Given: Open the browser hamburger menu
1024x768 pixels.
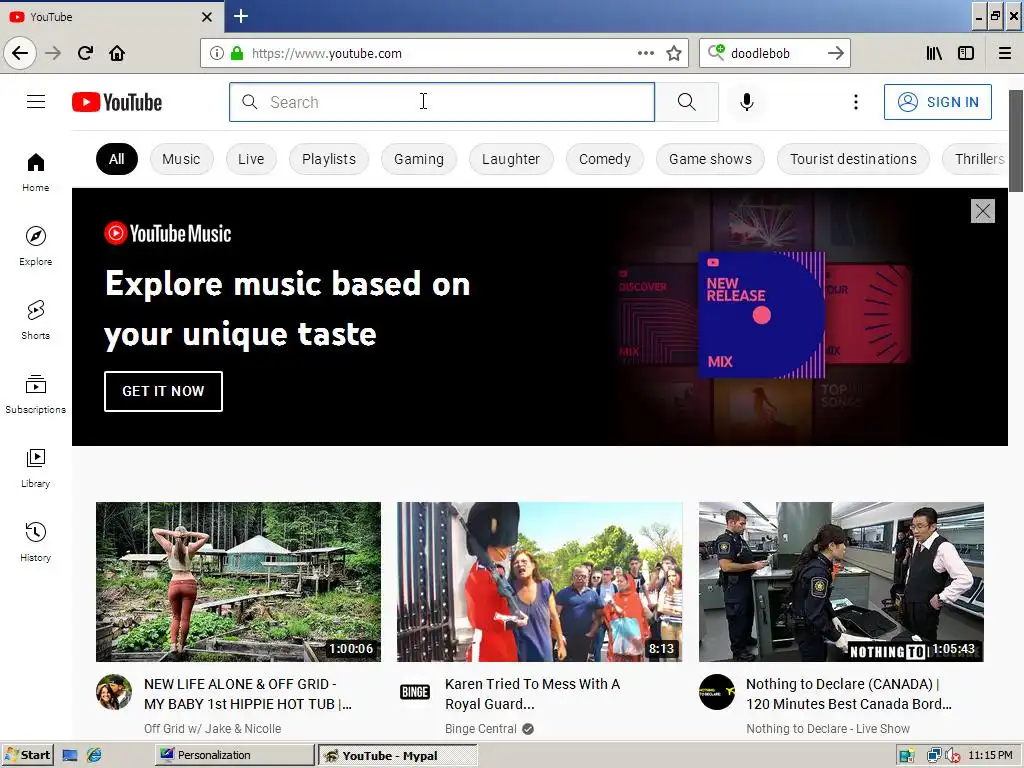Looking at the screenshot, I should 1004,53.
